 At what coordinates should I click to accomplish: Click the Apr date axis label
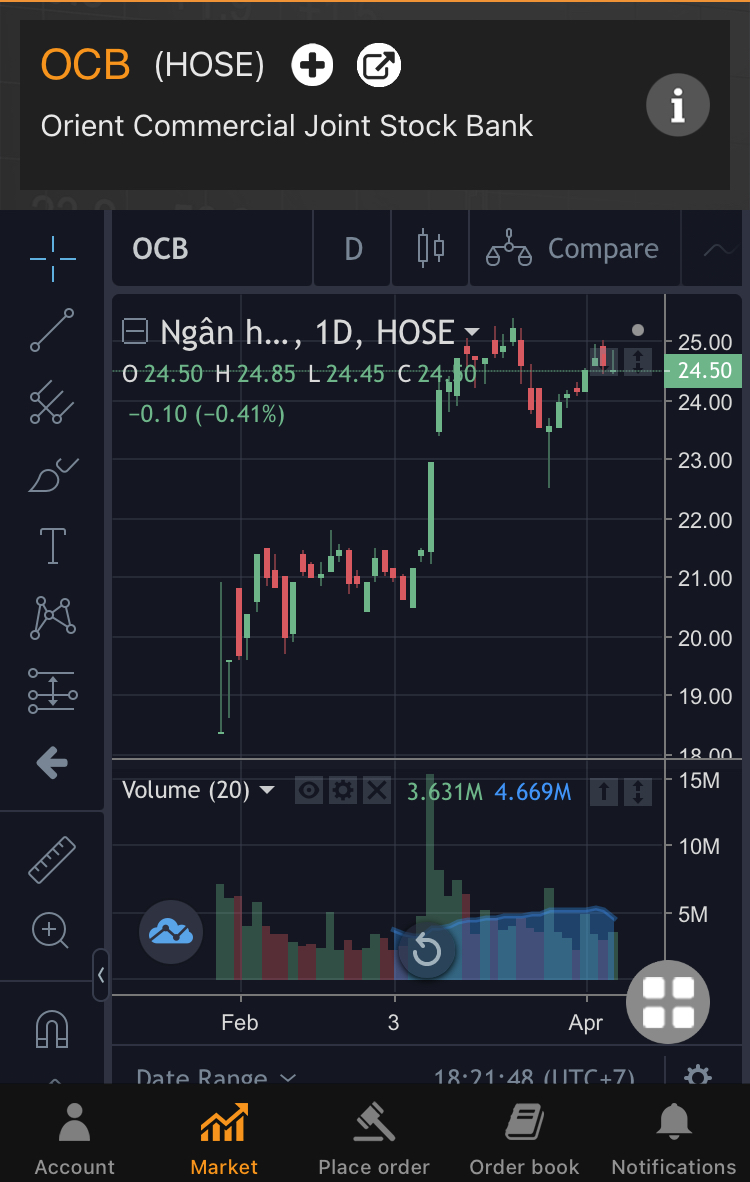click(x=586, y=1023)
